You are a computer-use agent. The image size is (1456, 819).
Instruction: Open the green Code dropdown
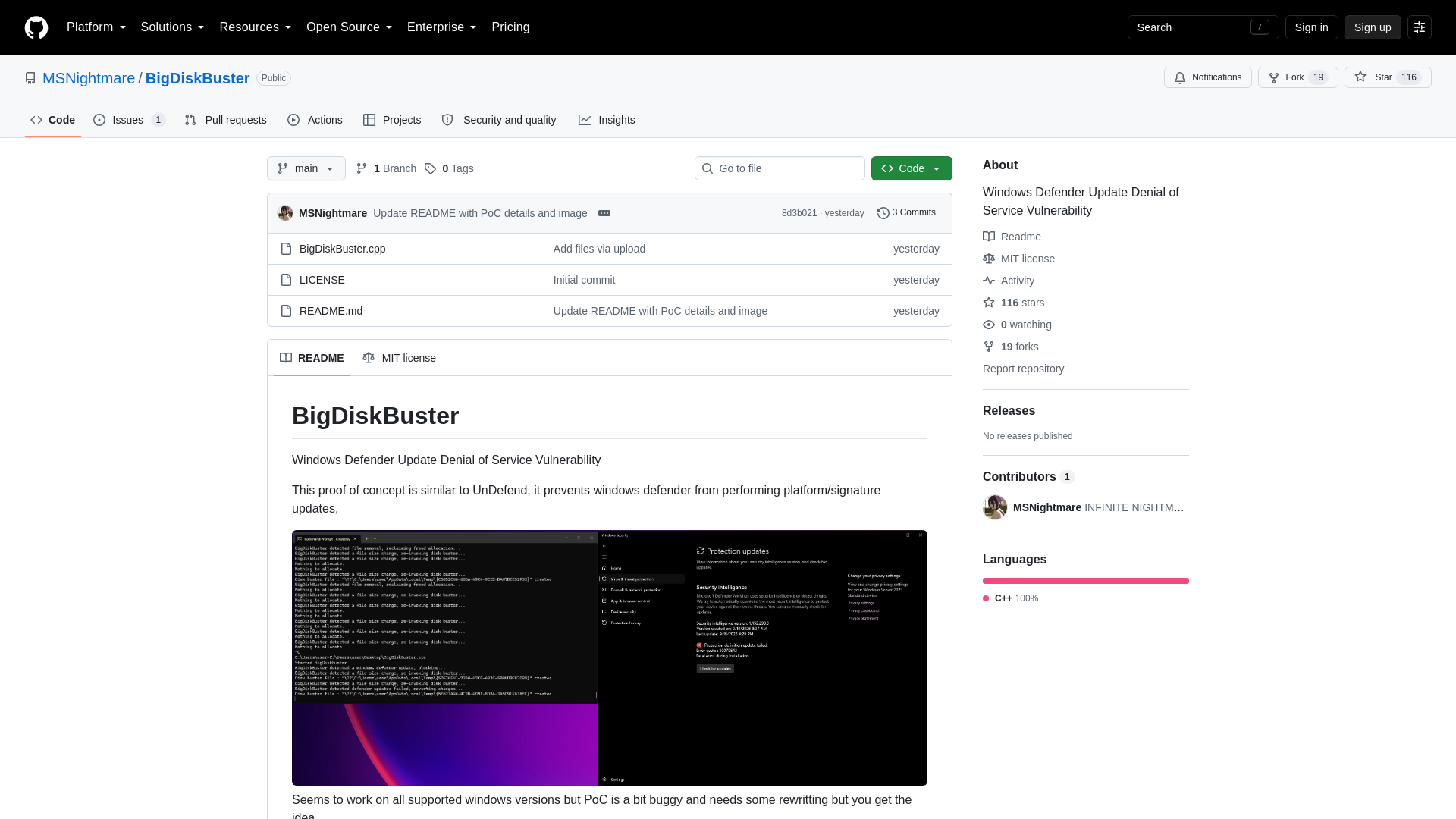[912, 168]
